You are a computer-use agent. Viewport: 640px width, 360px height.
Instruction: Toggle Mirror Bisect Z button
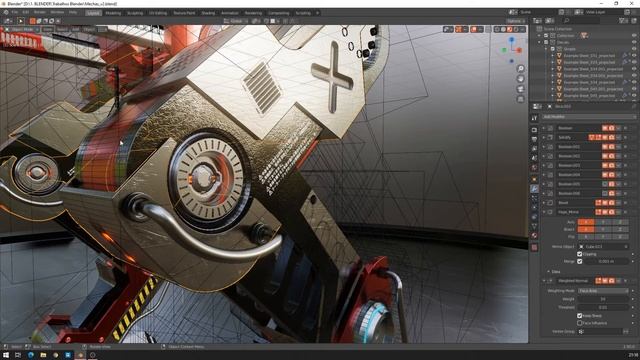620,229
